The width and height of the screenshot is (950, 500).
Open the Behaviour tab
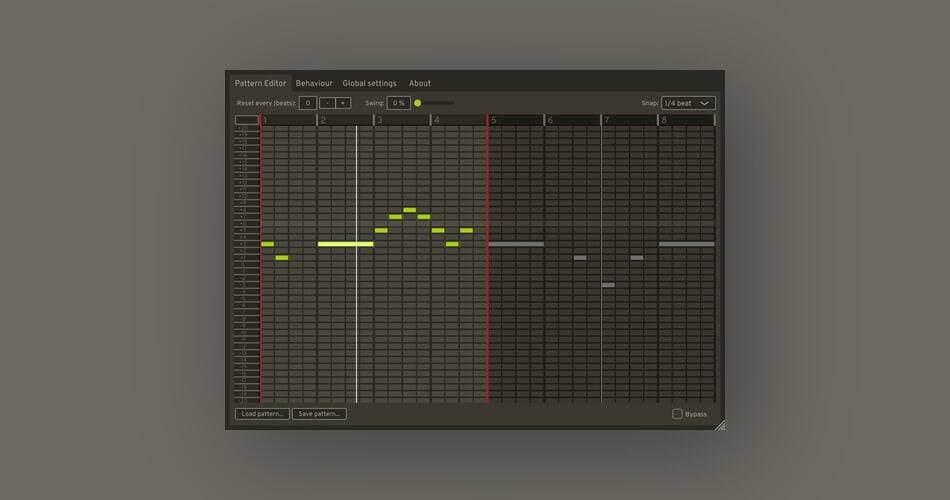point(314,83)
